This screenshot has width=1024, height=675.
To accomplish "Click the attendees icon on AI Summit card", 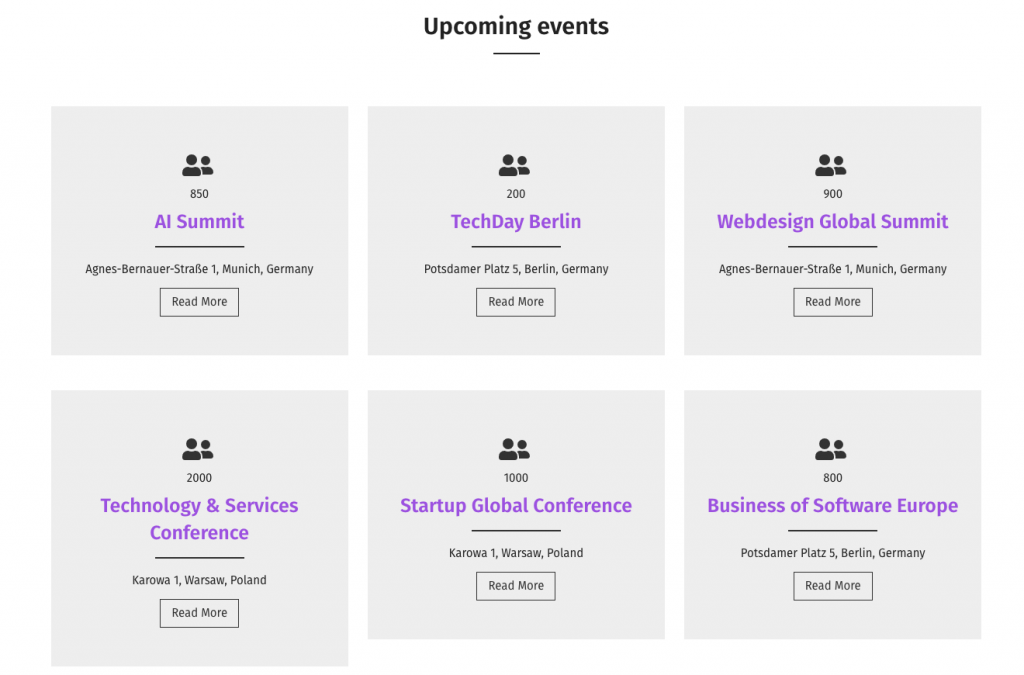I will point(198,166).
